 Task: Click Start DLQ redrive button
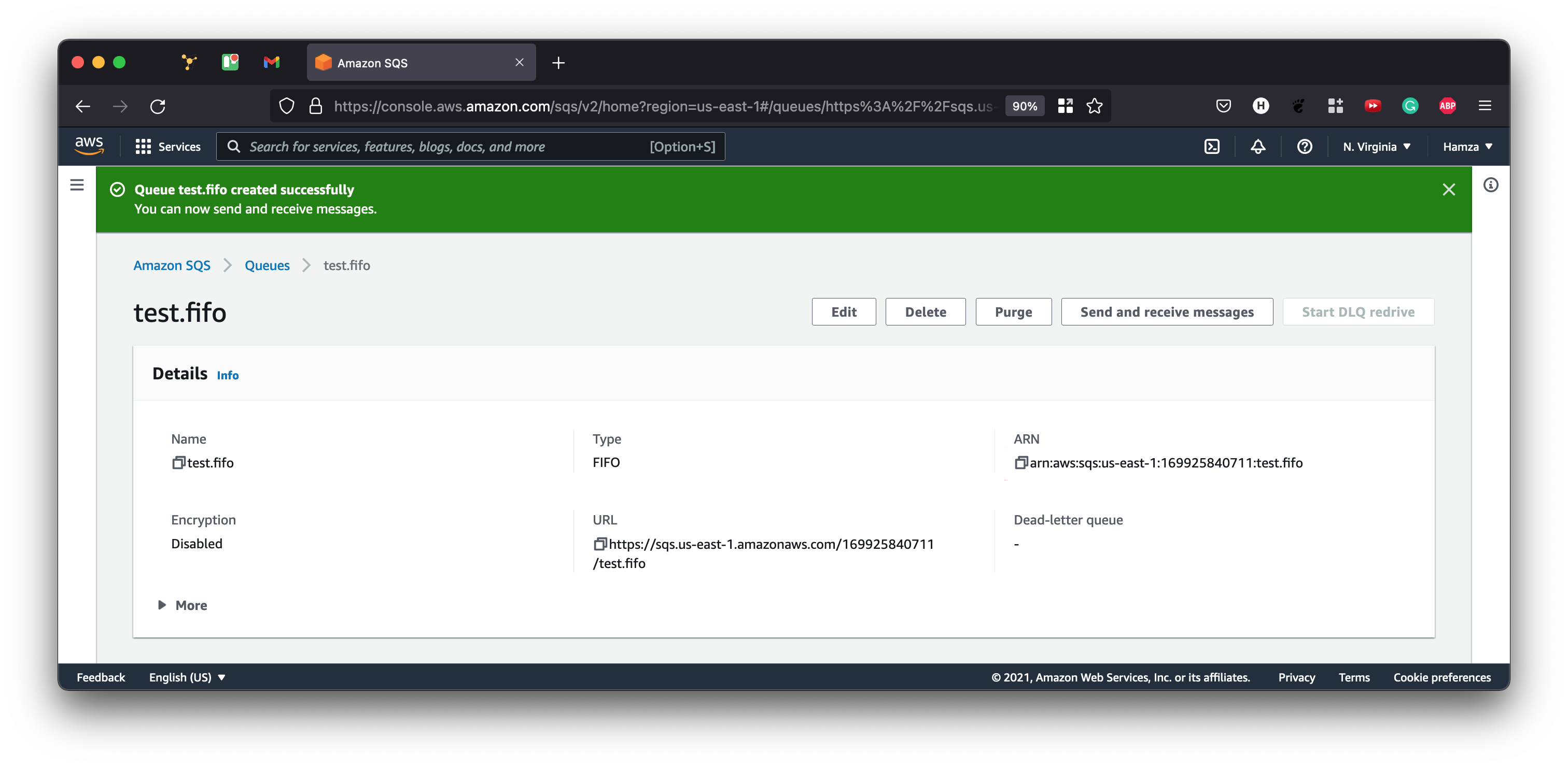coord(1358,311)
